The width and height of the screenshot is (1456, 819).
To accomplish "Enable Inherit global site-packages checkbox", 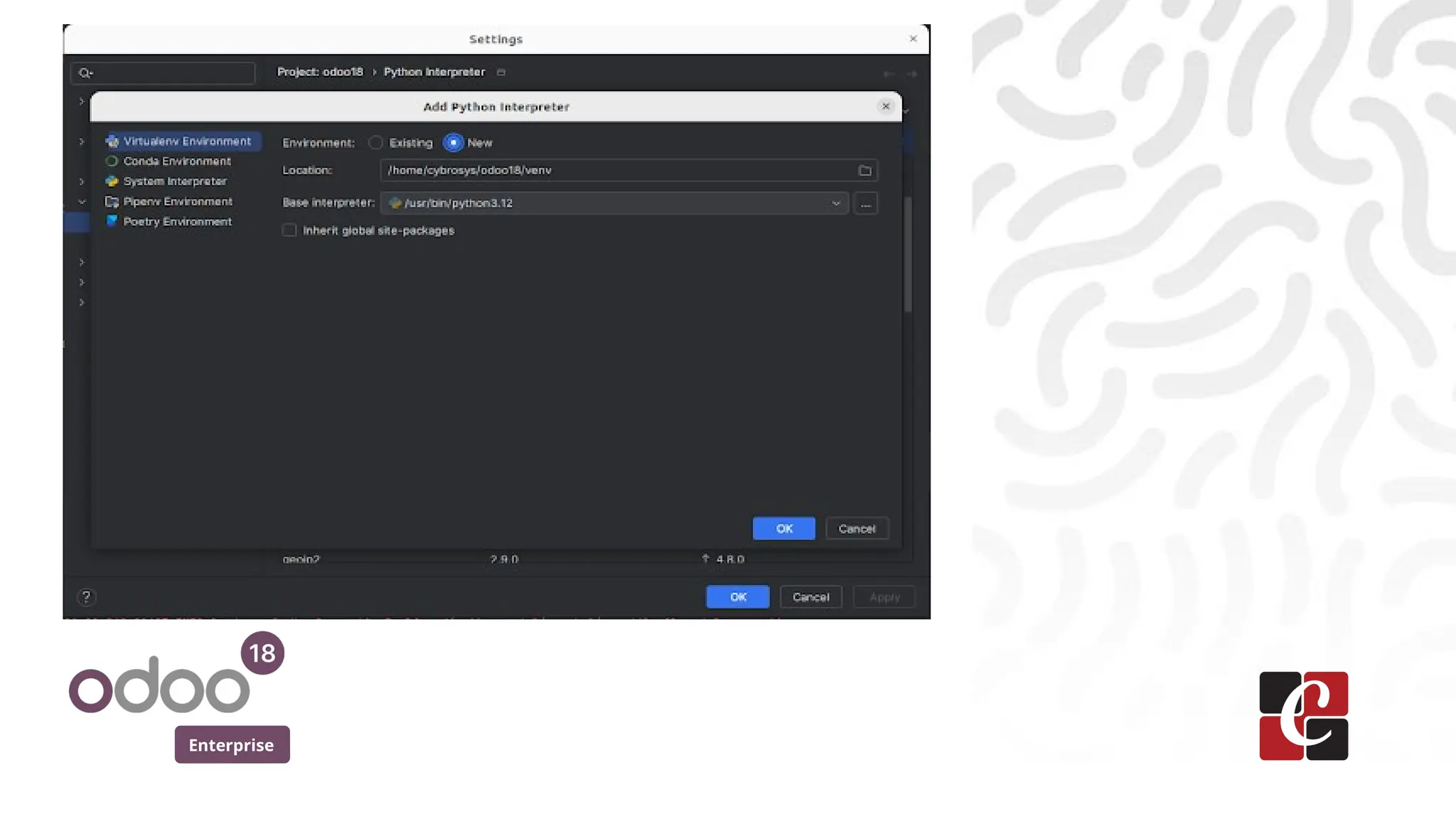I will point(289,230).
